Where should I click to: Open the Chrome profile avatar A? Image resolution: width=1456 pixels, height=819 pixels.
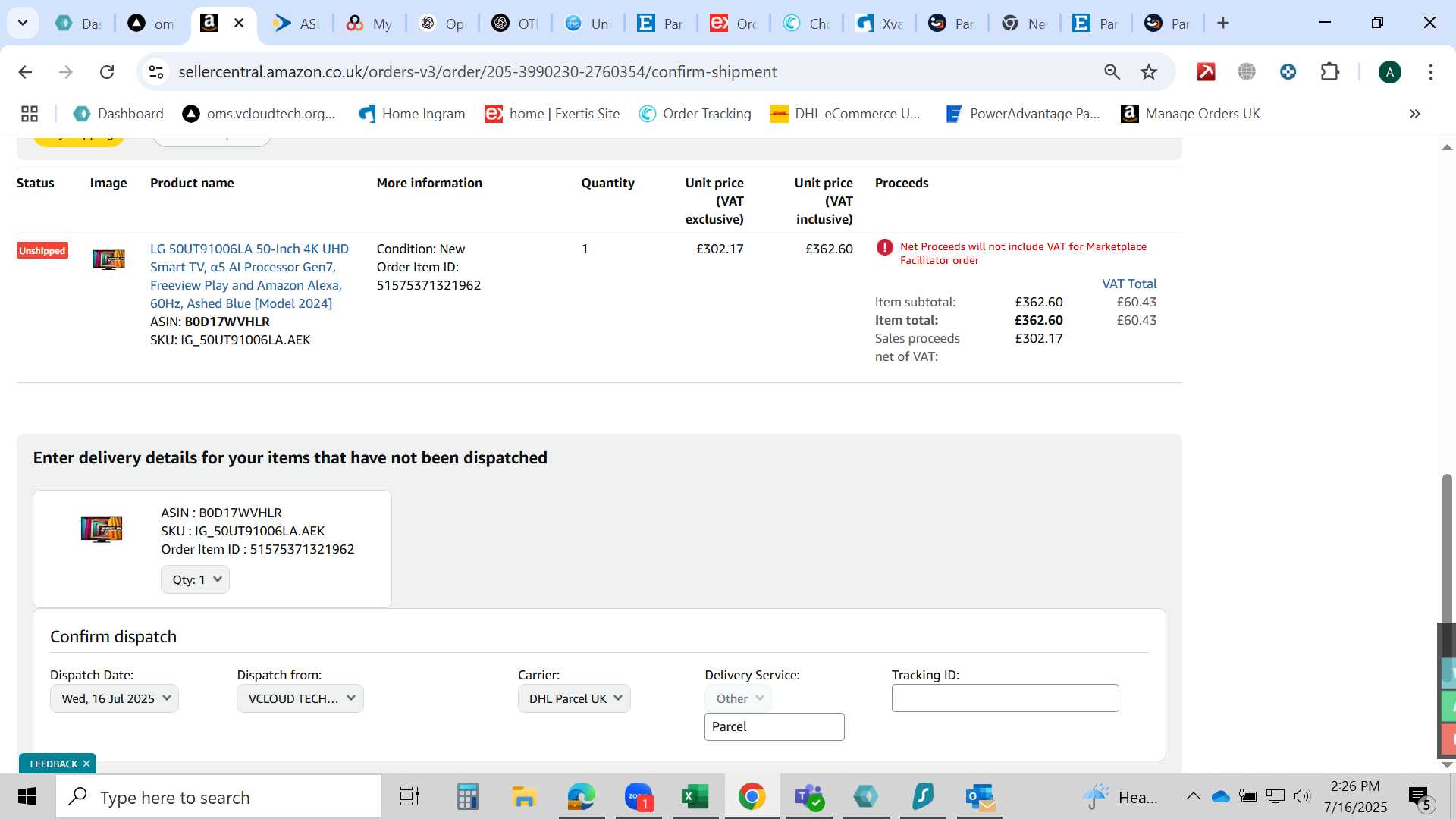click(x=1389, y=72)
